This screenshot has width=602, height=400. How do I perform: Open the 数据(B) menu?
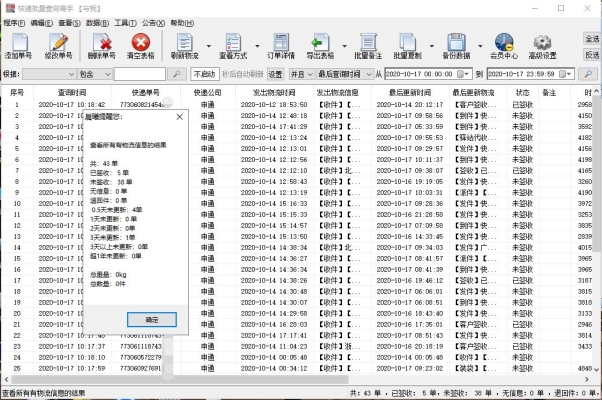click(97, 23)
